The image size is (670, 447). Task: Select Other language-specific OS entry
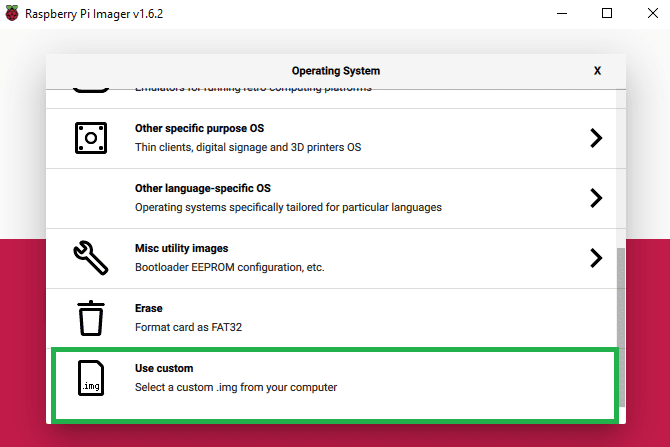click(x=331, y=198)
